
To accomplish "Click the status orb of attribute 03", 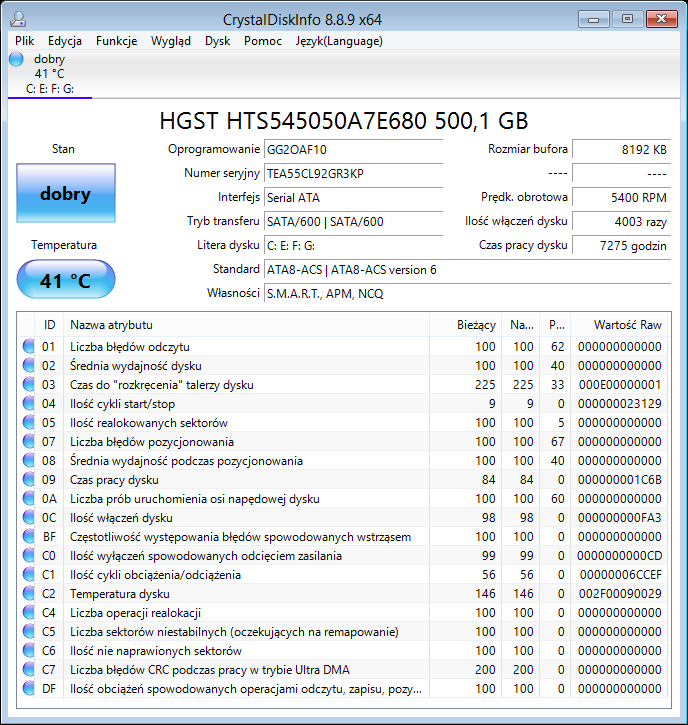I will [x=28, y=384].
